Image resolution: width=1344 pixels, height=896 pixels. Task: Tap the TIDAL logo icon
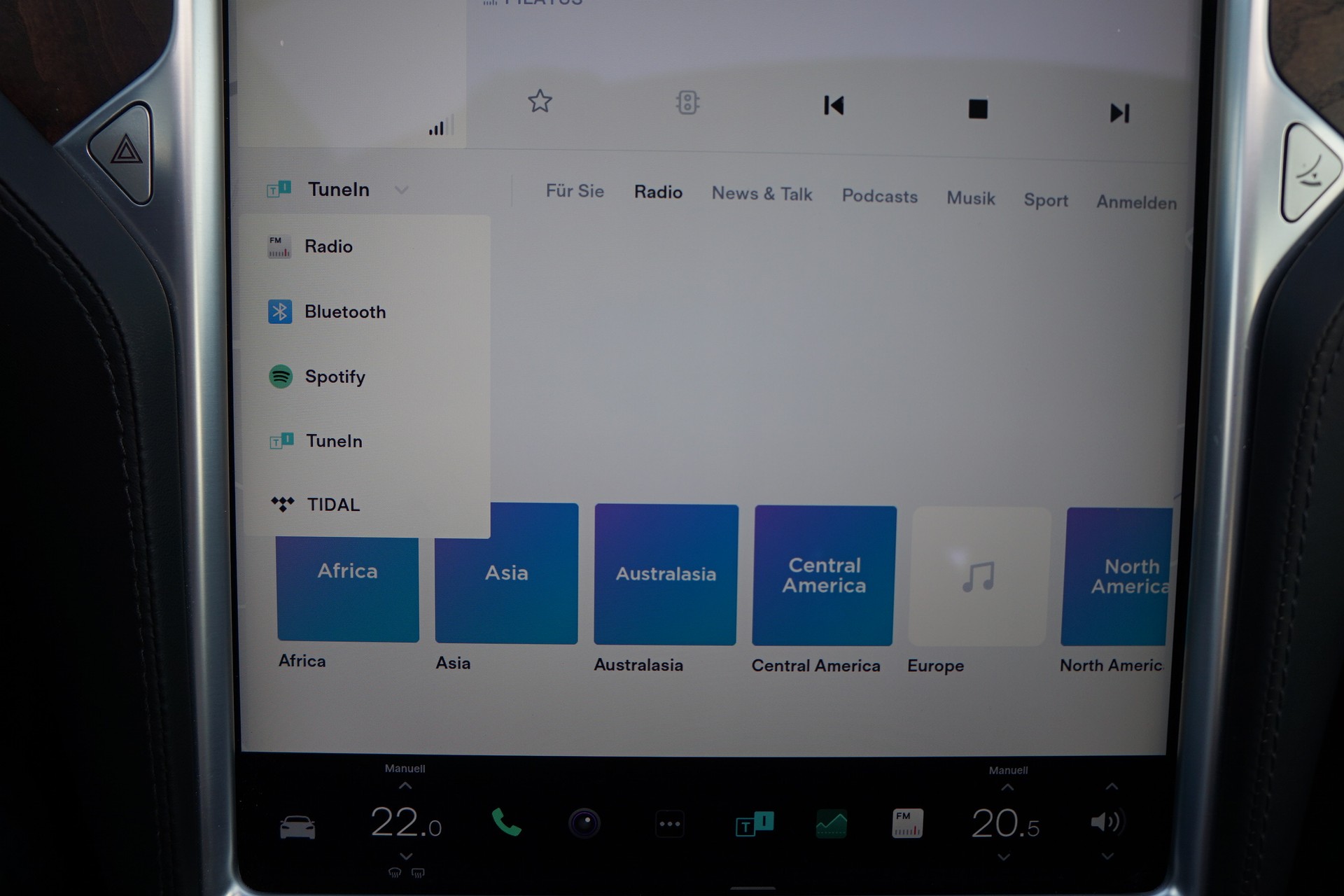point(283,504)
